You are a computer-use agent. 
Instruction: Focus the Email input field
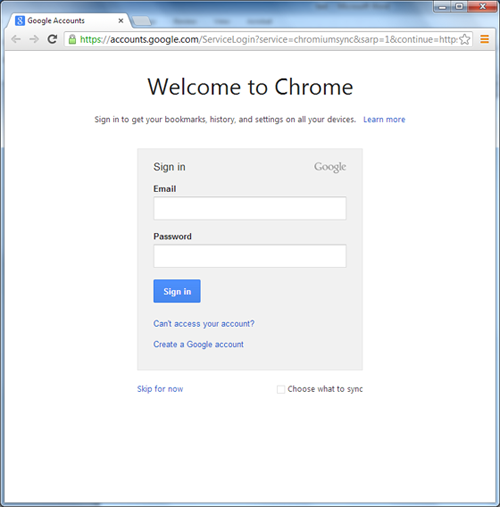tap(250, 208)
